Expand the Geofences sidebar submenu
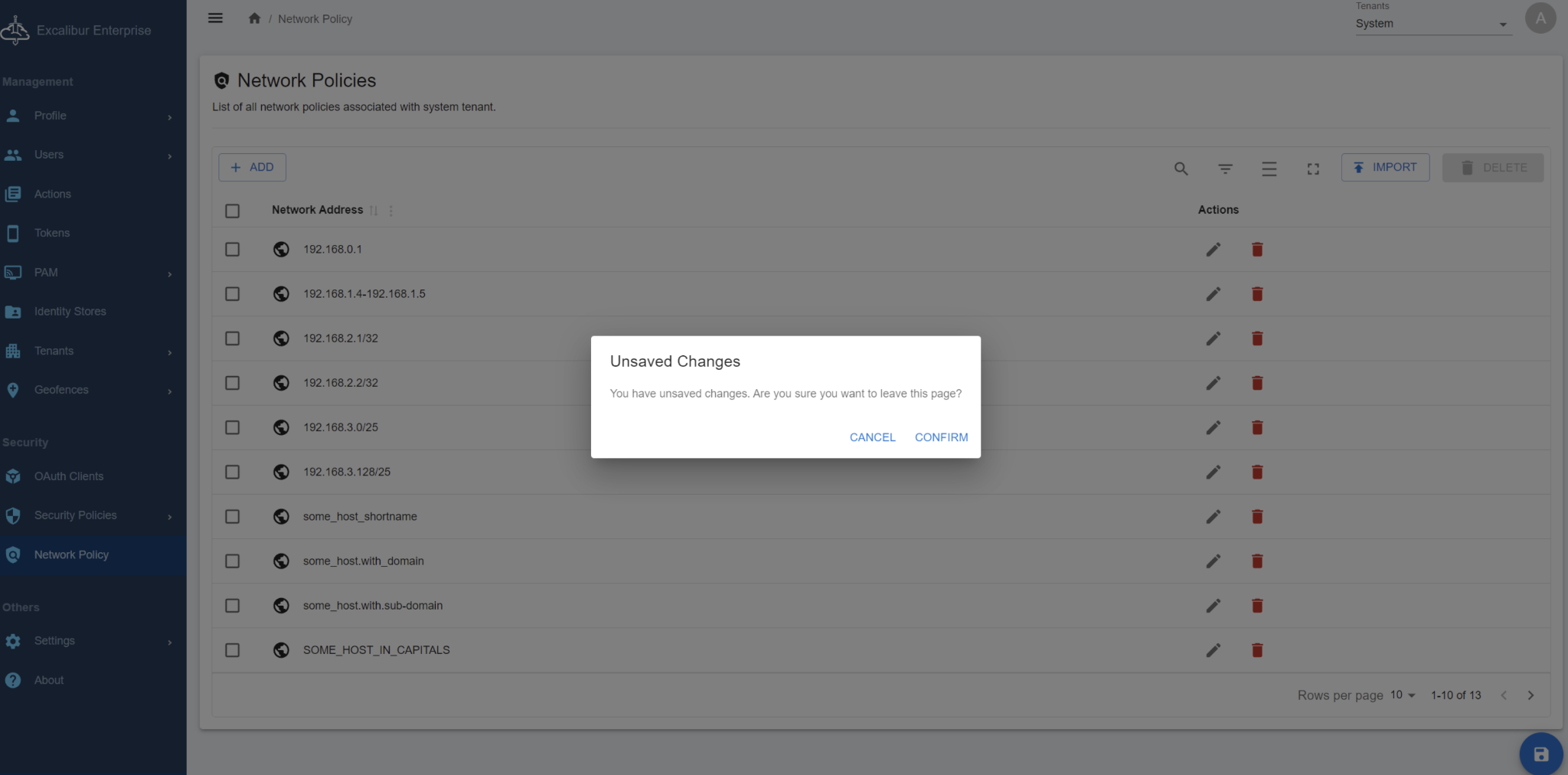The width and height of the screenshot is (1568, 775). click(169, 391)
